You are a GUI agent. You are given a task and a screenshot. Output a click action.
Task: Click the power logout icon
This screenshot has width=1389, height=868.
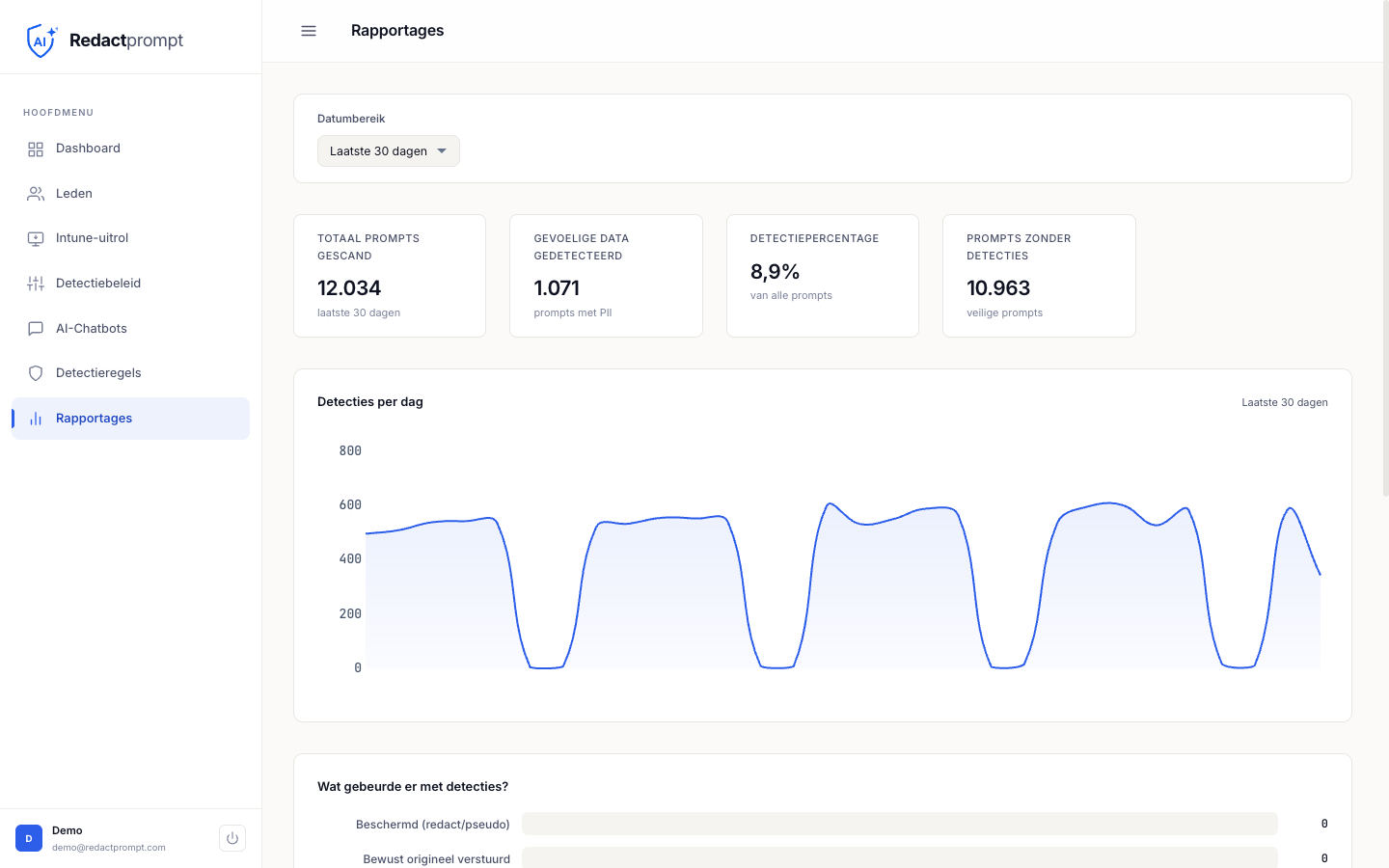point(232,838)
